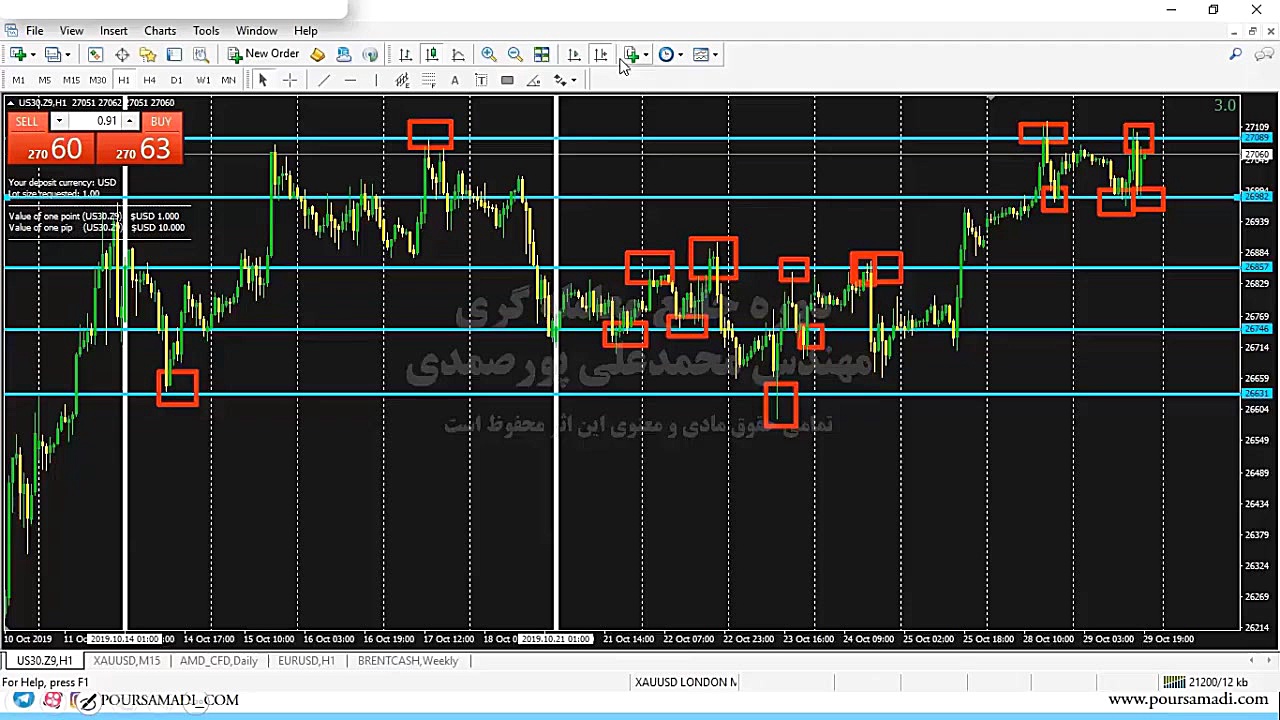Select the Fibonacci retracement tool
The height and width of the screenshot is (720, 1280).
pyautogui.click(x=428, y=80)
